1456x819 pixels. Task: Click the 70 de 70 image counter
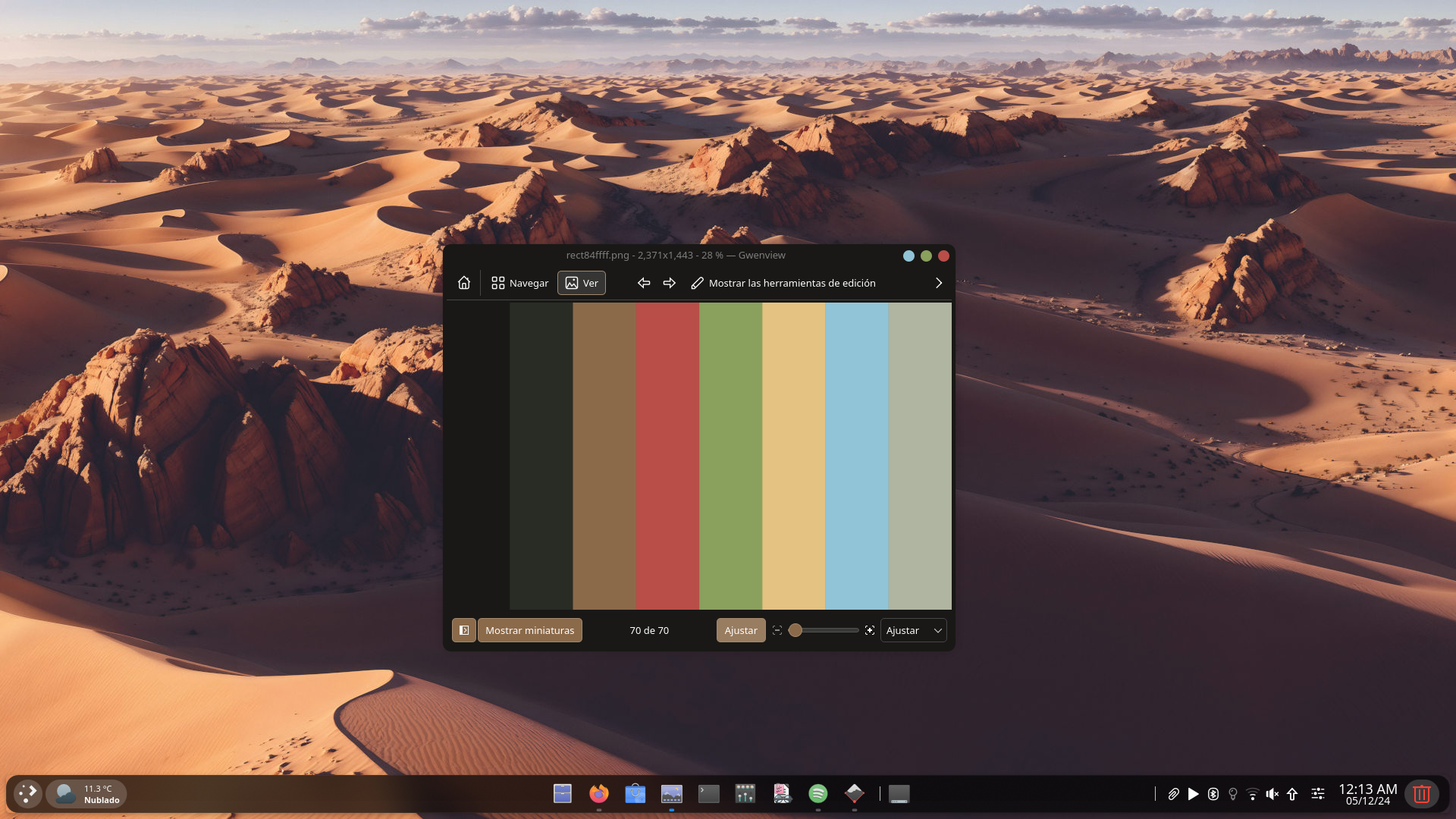649,630
